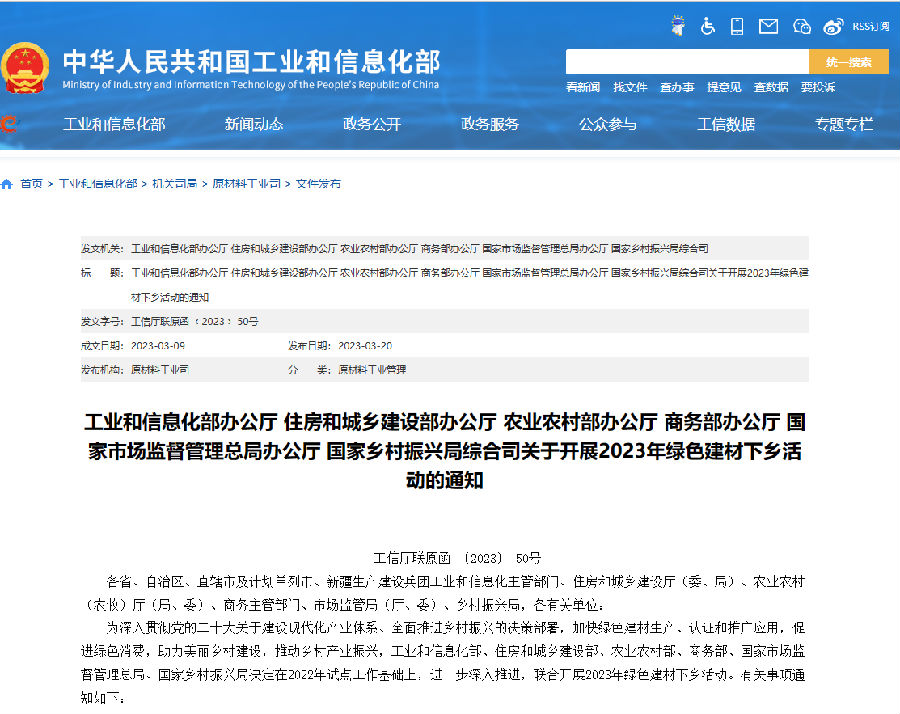Open the WeChat icon in the header
Viewport: 900px width, 714px height.
tap(801, 26)
